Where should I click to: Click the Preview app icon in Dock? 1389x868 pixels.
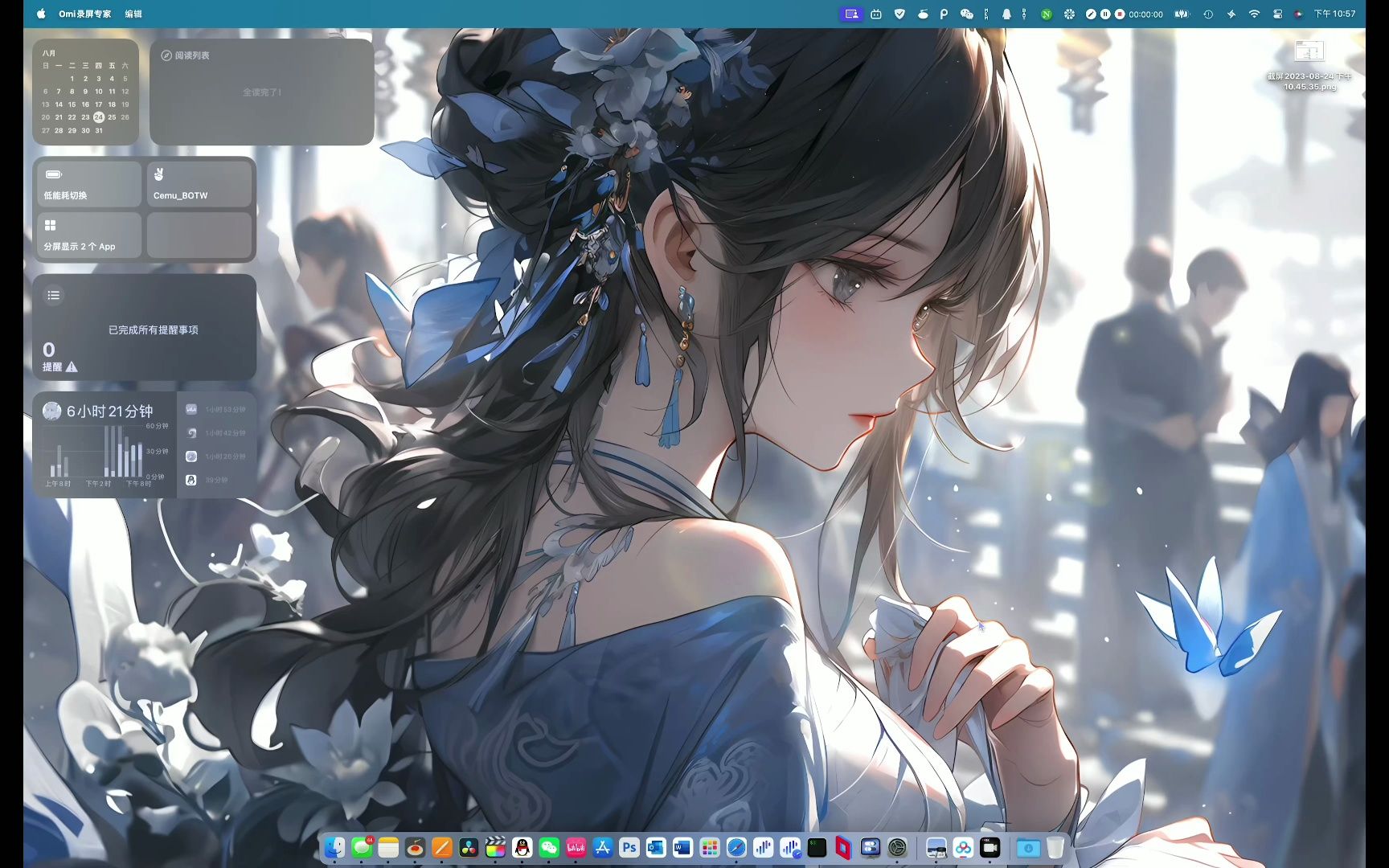(936, 847)
